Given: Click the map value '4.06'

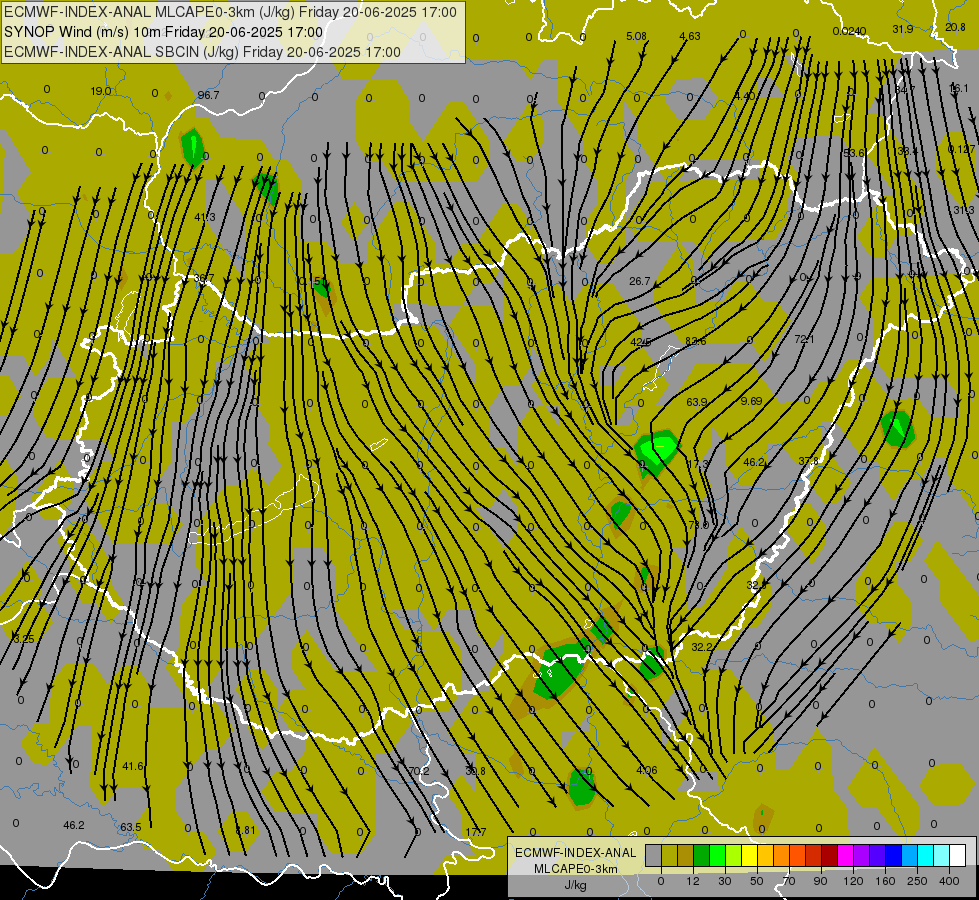Looking at the screenshot, I should (x=647, y=770).
